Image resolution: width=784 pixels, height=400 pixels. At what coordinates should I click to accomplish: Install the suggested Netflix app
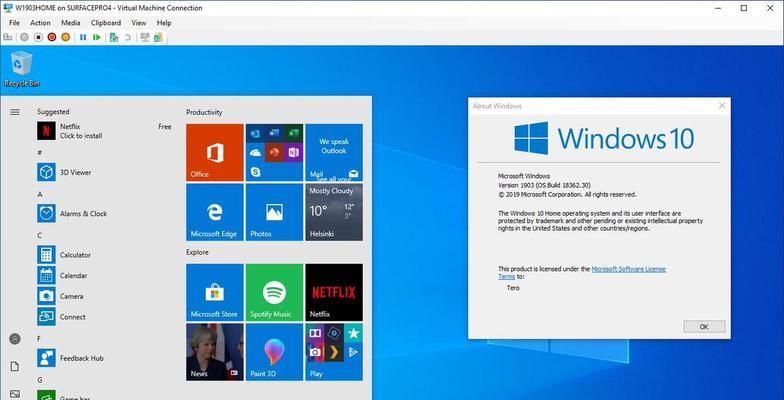click(104, 131)
